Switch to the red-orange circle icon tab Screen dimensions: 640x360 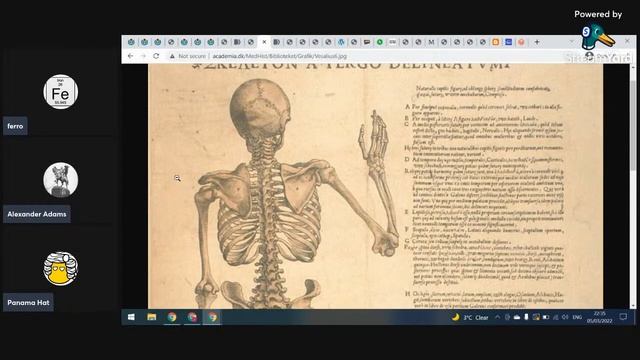point(521,42)
